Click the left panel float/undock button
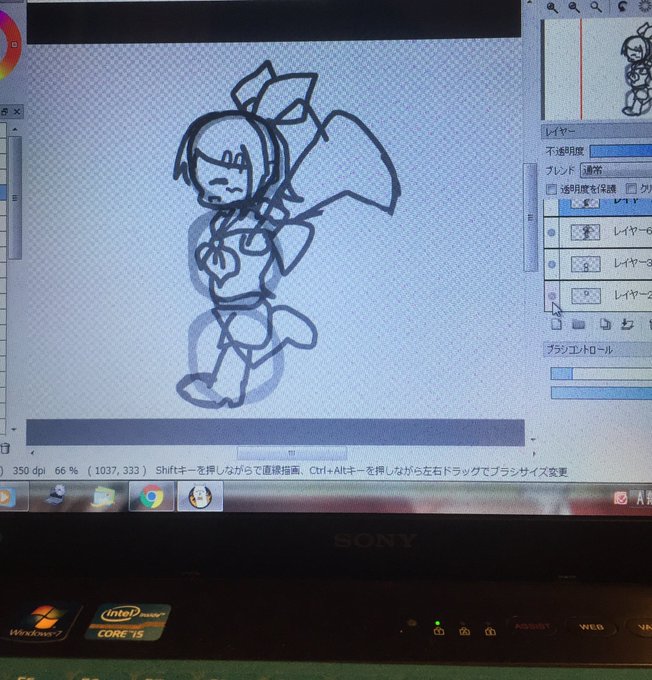 pyautogui.click(x=5, y=112)
